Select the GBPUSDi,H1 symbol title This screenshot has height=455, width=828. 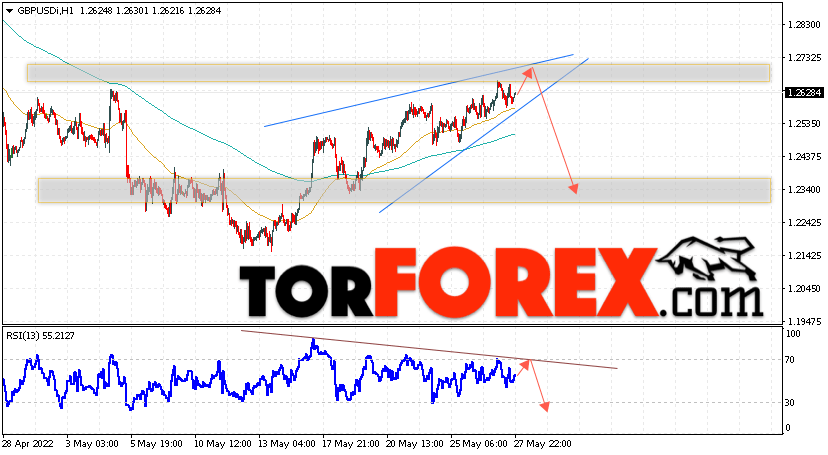point(45,11)
